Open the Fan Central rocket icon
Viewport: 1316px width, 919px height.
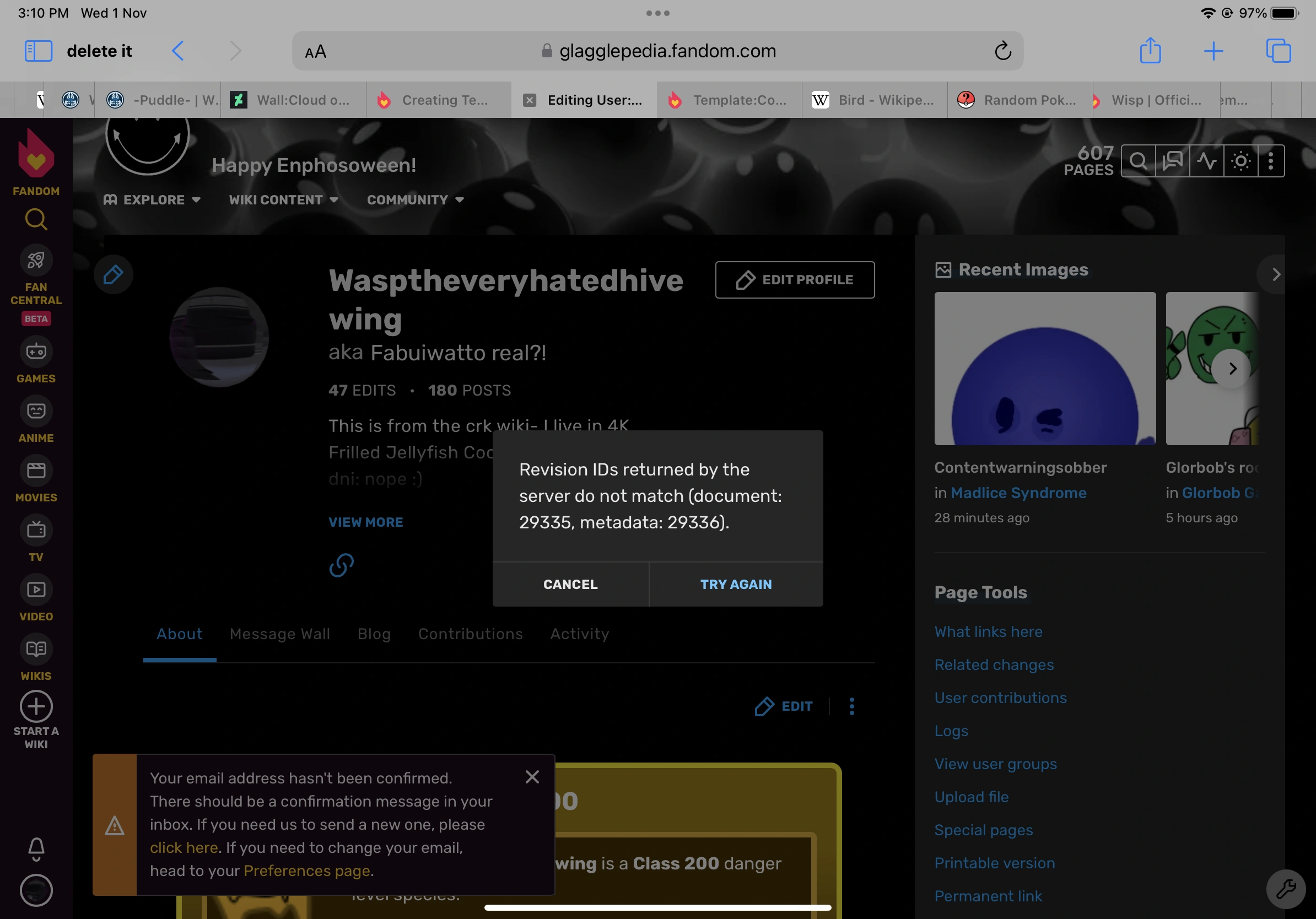click(x=36, y=261)
